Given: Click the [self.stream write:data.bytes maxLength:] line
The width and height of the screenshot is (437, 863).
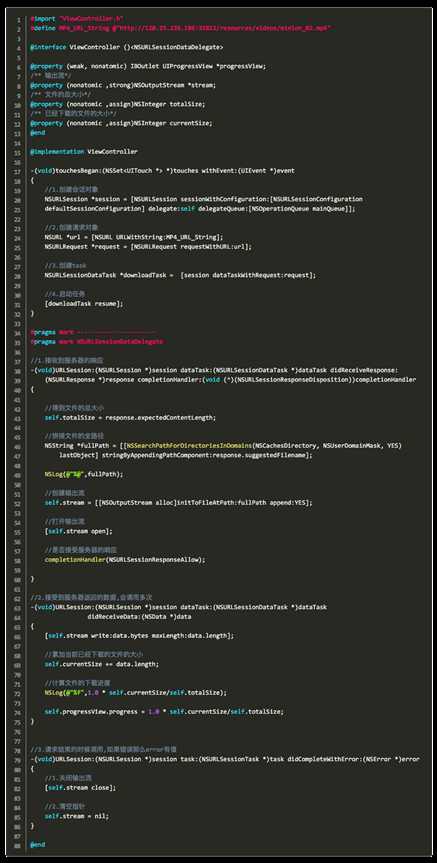Looking at the screenshot, I should 139,635.
